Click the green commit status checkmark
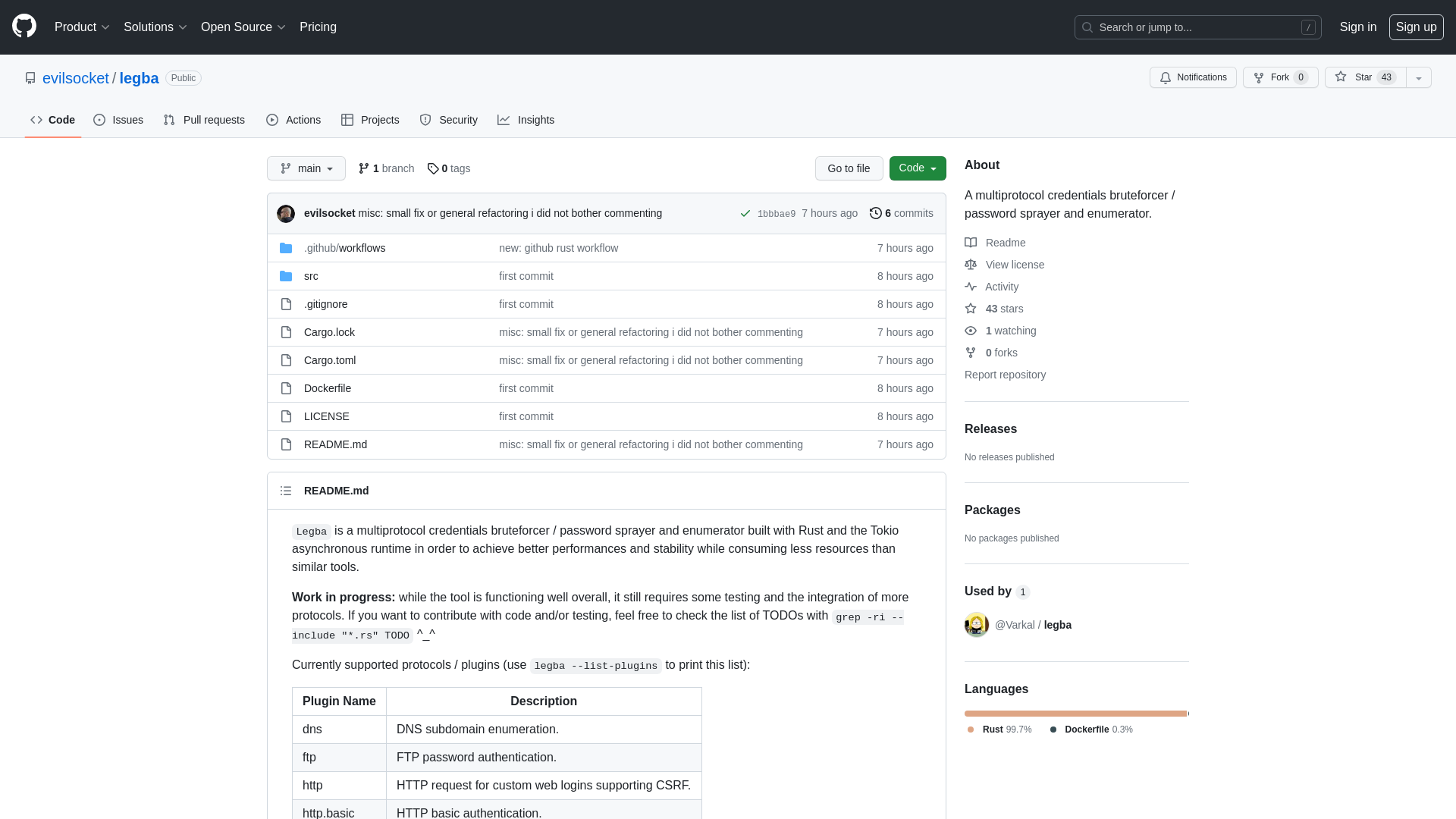The width and height of the screenshot is (1456, 819). pos(745,214)
